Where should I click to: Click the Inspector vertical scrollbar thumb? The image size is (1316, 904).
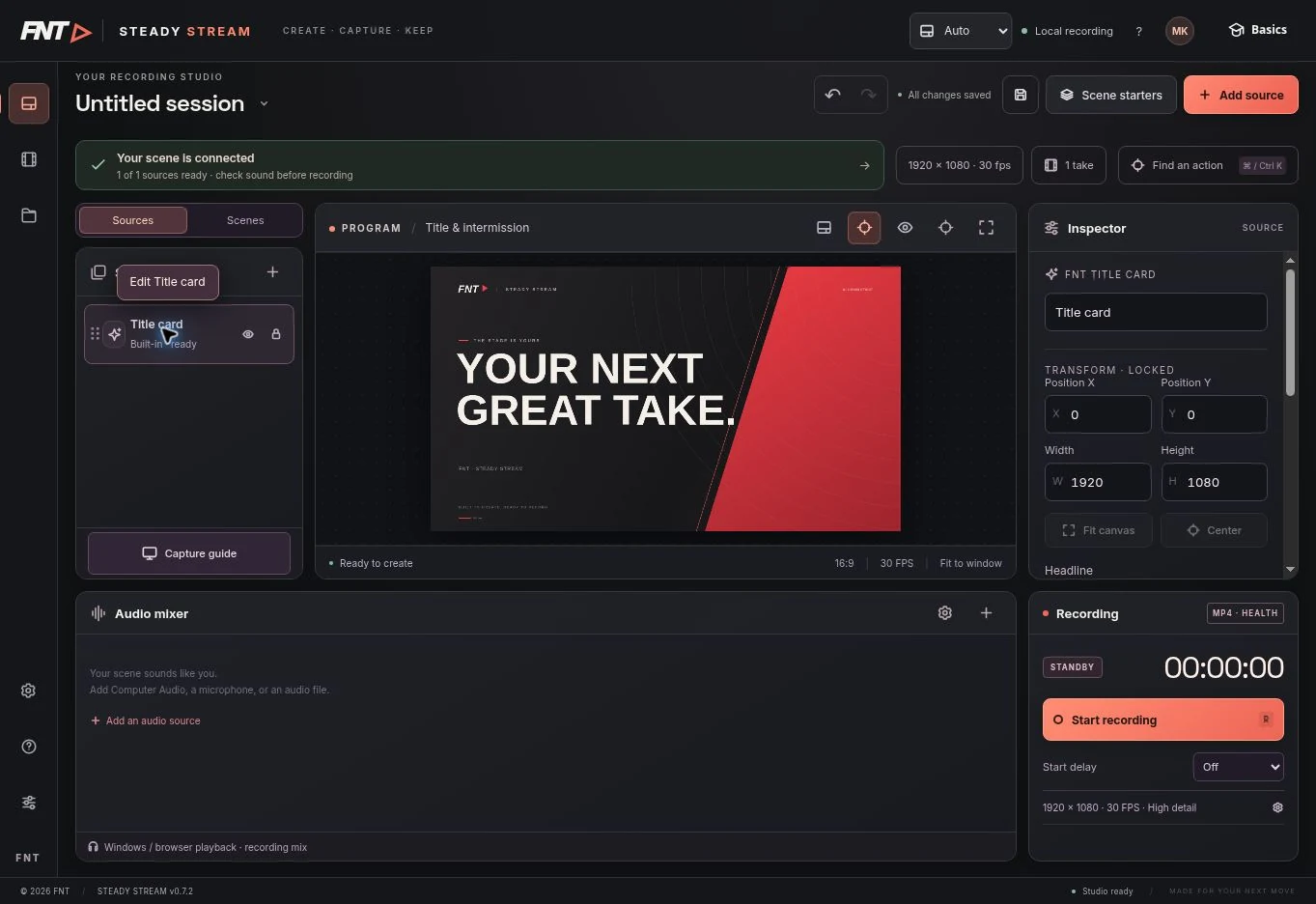point(1290,332)
